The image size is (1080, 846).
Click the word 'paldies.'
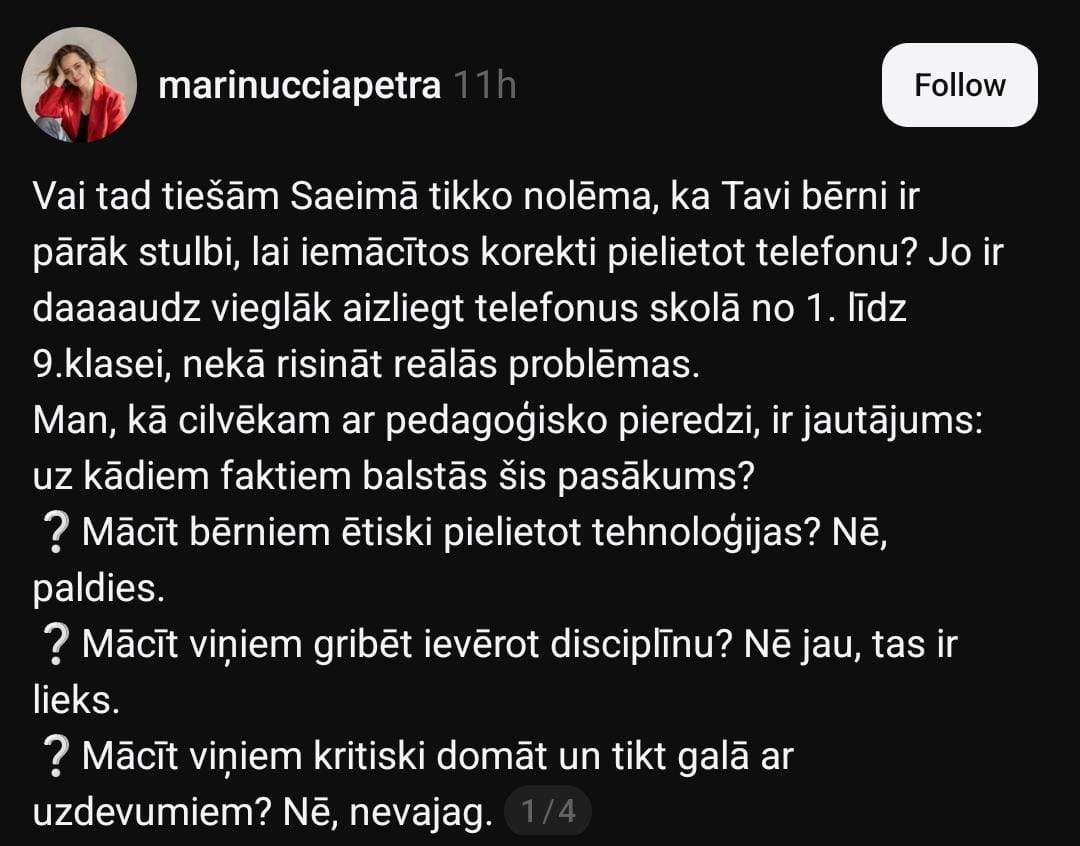[99, 589]
